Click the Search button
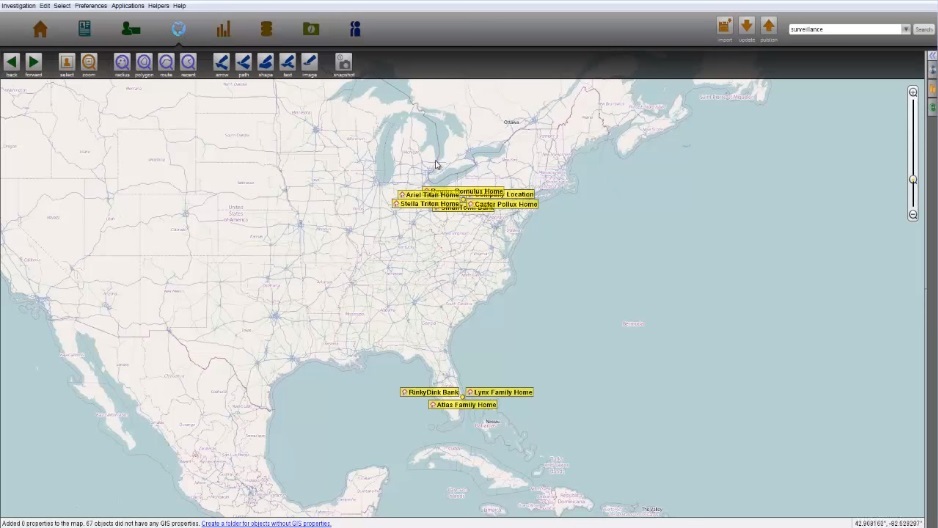 924,29
